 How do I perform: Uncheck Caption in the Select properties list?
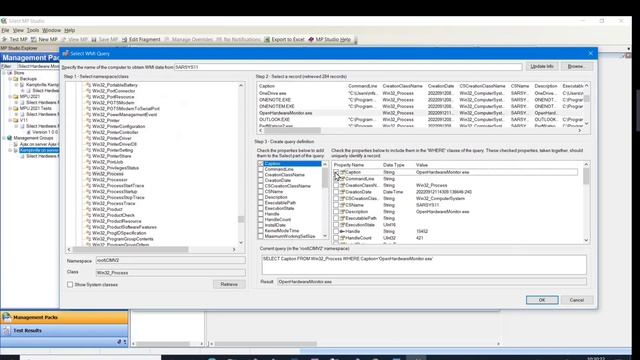260,164
